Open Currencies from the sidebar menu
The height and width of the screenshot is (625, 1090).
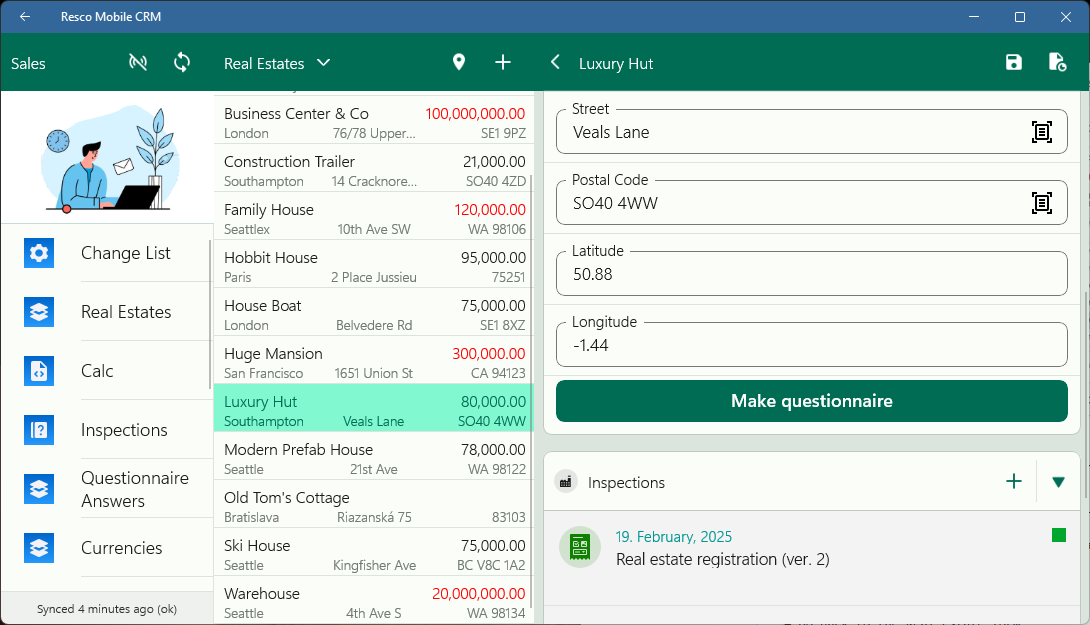[121, 548]
